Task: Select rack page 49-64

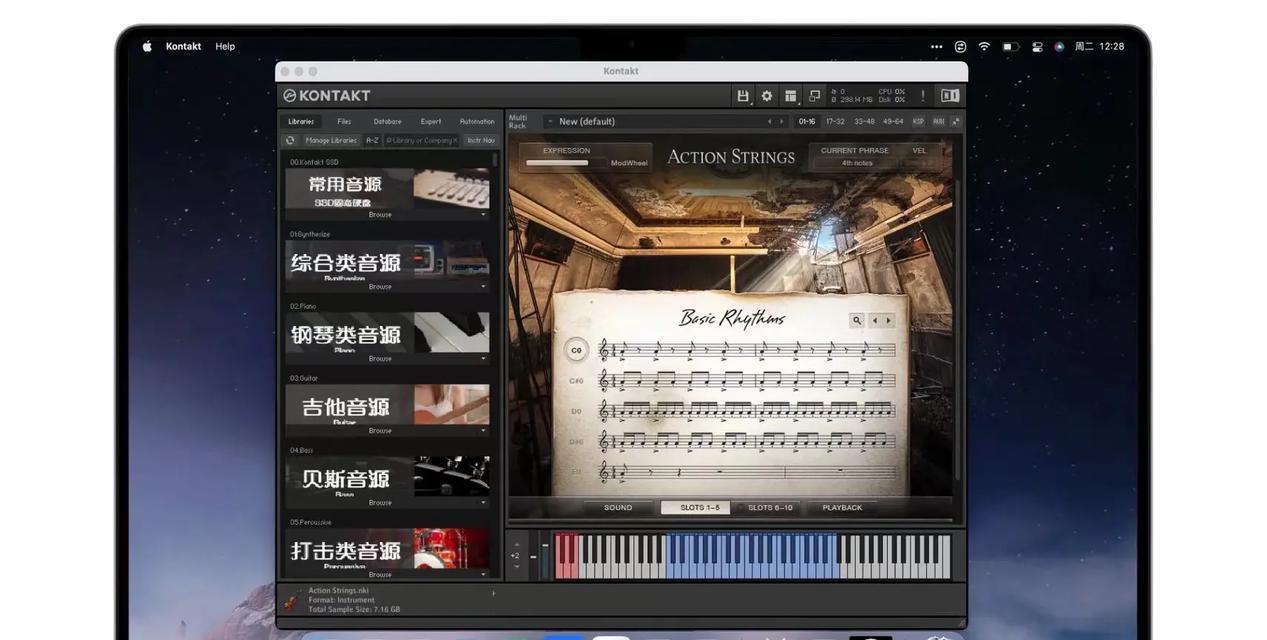Action: (x=893, y=121)
